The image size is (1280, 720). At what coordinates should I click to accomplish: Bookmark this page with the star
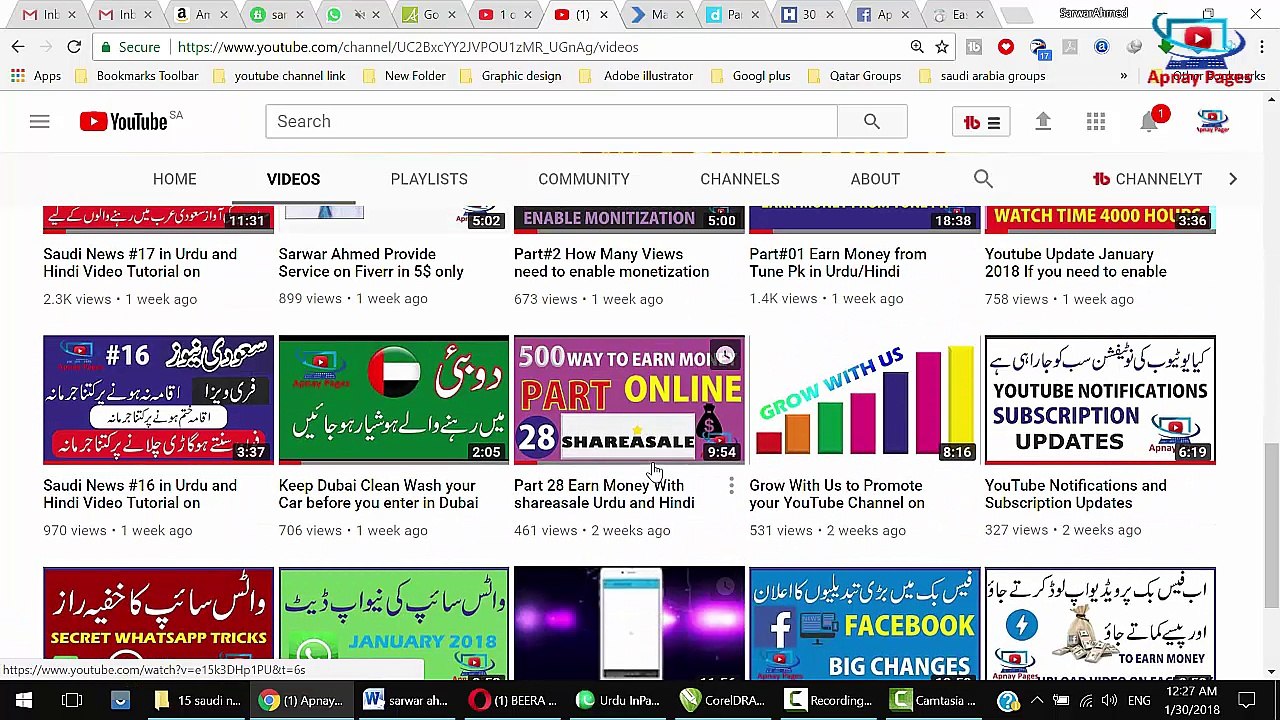[x=941, y=47]
